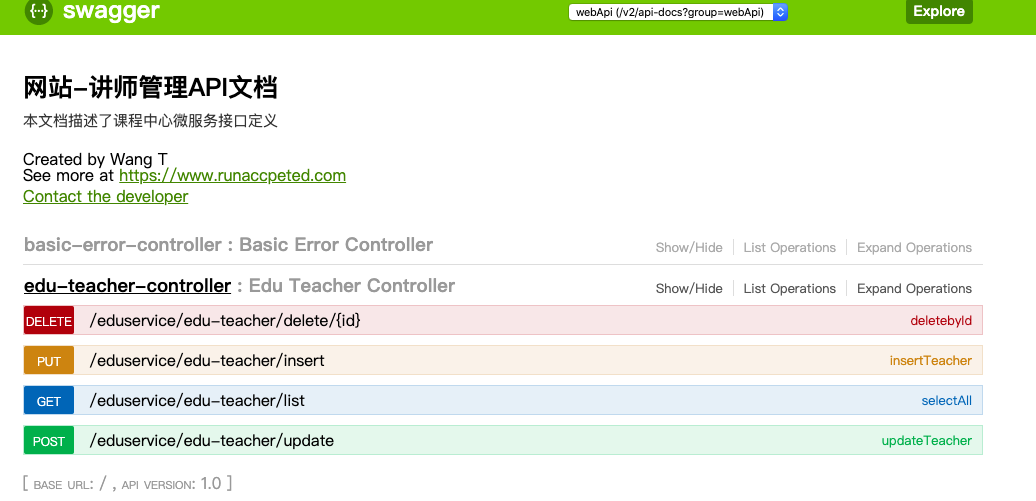Expand Operations for edu-teacher-controller
The width and height of the screenshot is (1036, 501).
[914, 289]
